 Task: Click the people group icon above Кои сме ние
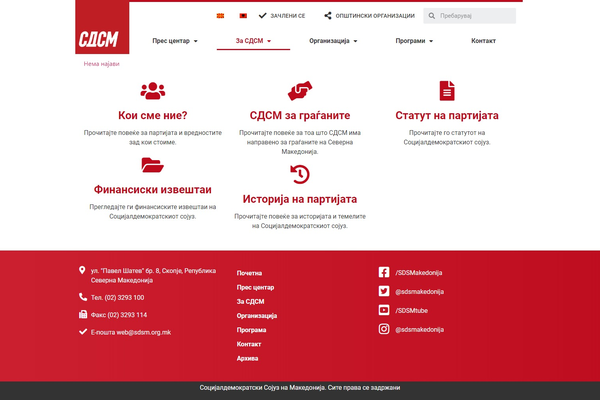click(153, 91)
